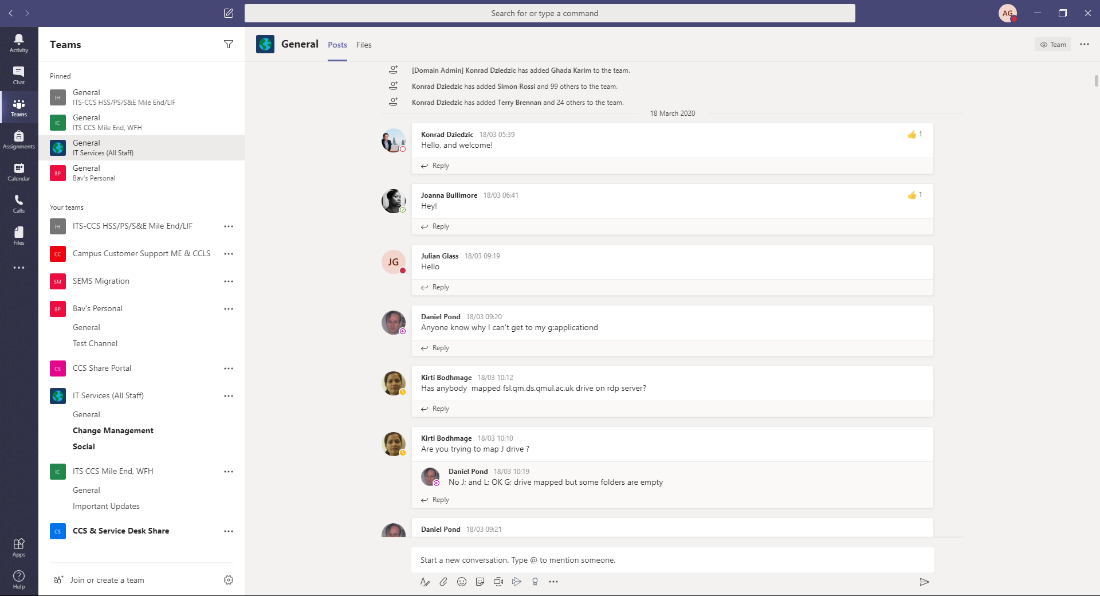Attach a file using the paperclip icon
1100x596 pixels.
443,581
